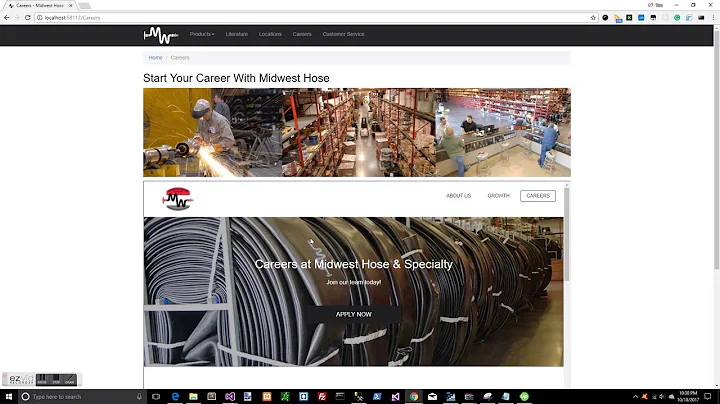Image resolution: width=720 pixels, height=404 pixels.
Task: Open GROWTH link in the embedded frame
Action: tap(499, 196)
